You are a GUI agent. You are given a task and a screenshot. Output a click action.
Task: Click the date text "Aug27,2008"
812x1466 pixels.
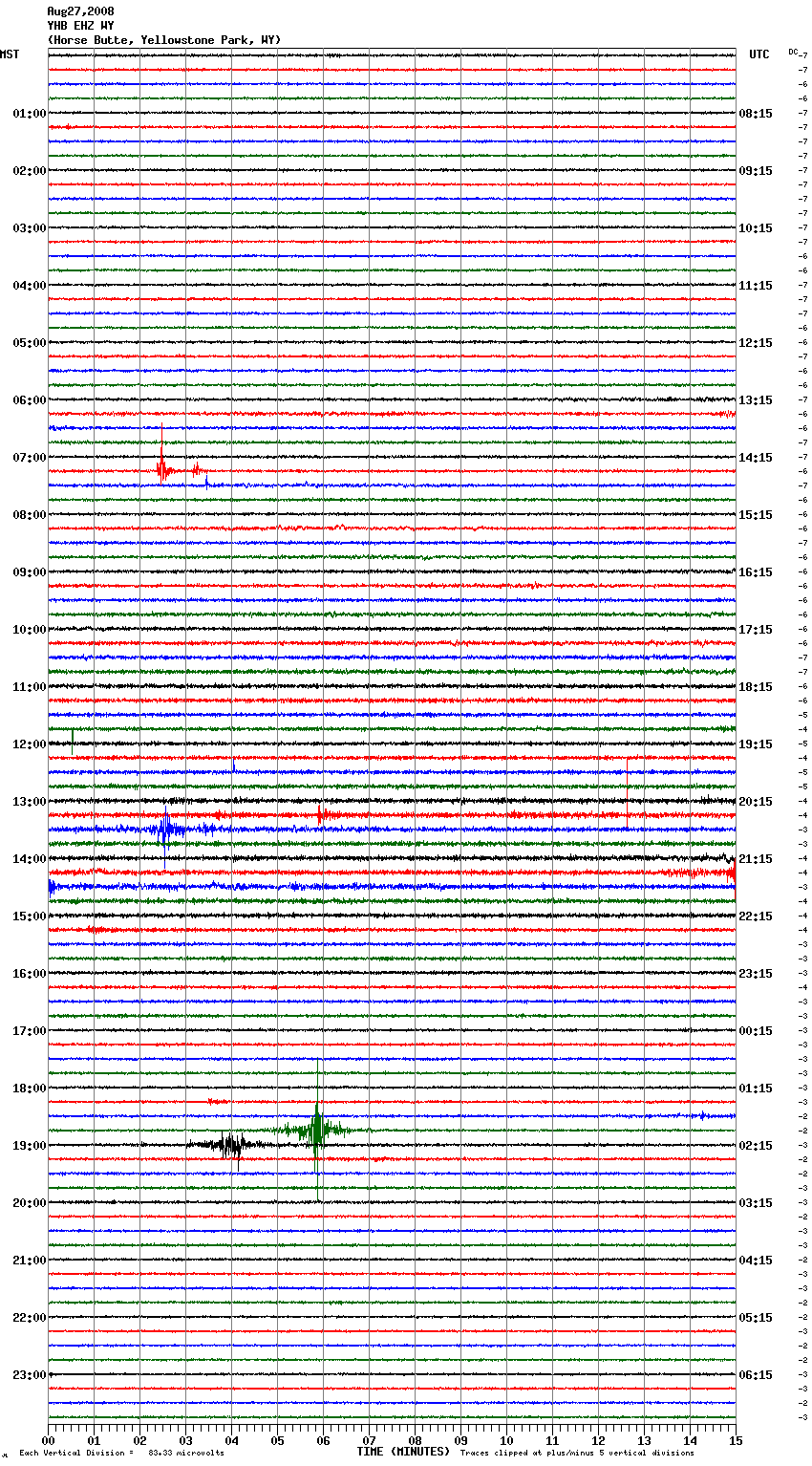point(80,11)
